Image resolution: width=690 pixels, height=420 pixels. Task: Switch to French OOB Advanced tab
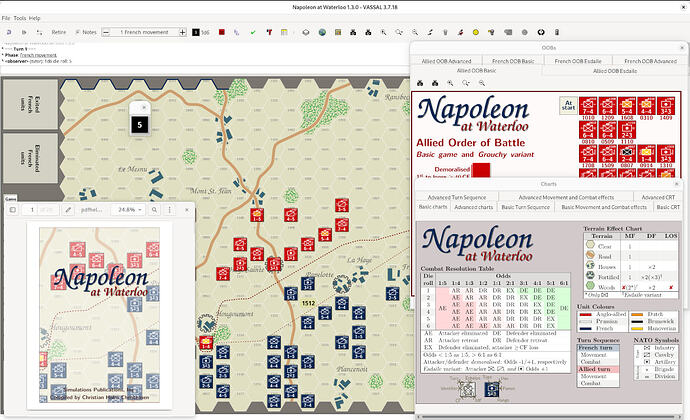point(650,61)
